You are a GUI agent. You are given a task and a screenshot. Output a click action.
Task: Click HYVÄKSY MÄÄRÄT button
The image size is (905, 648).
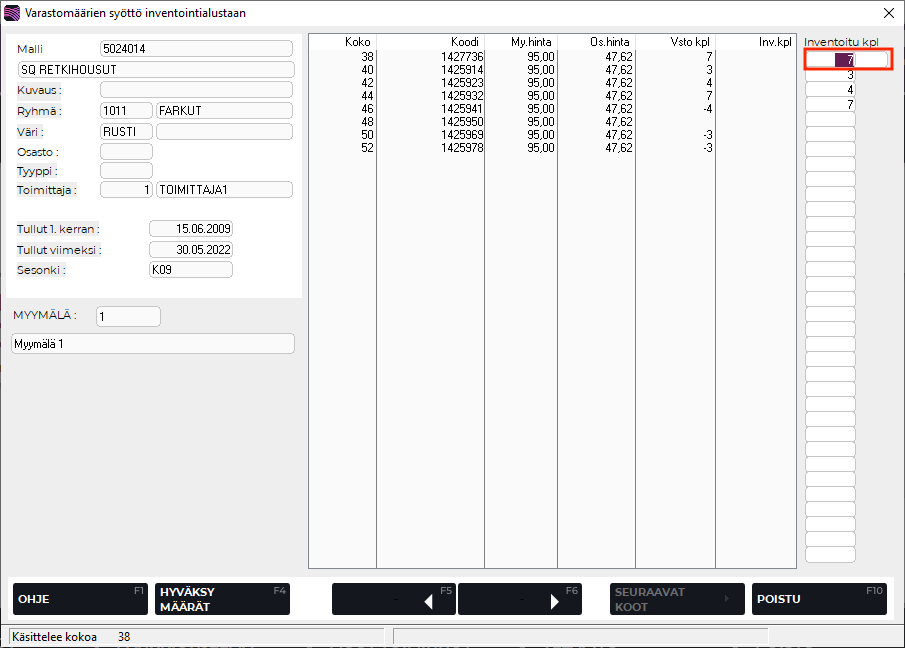coord(221,599)
